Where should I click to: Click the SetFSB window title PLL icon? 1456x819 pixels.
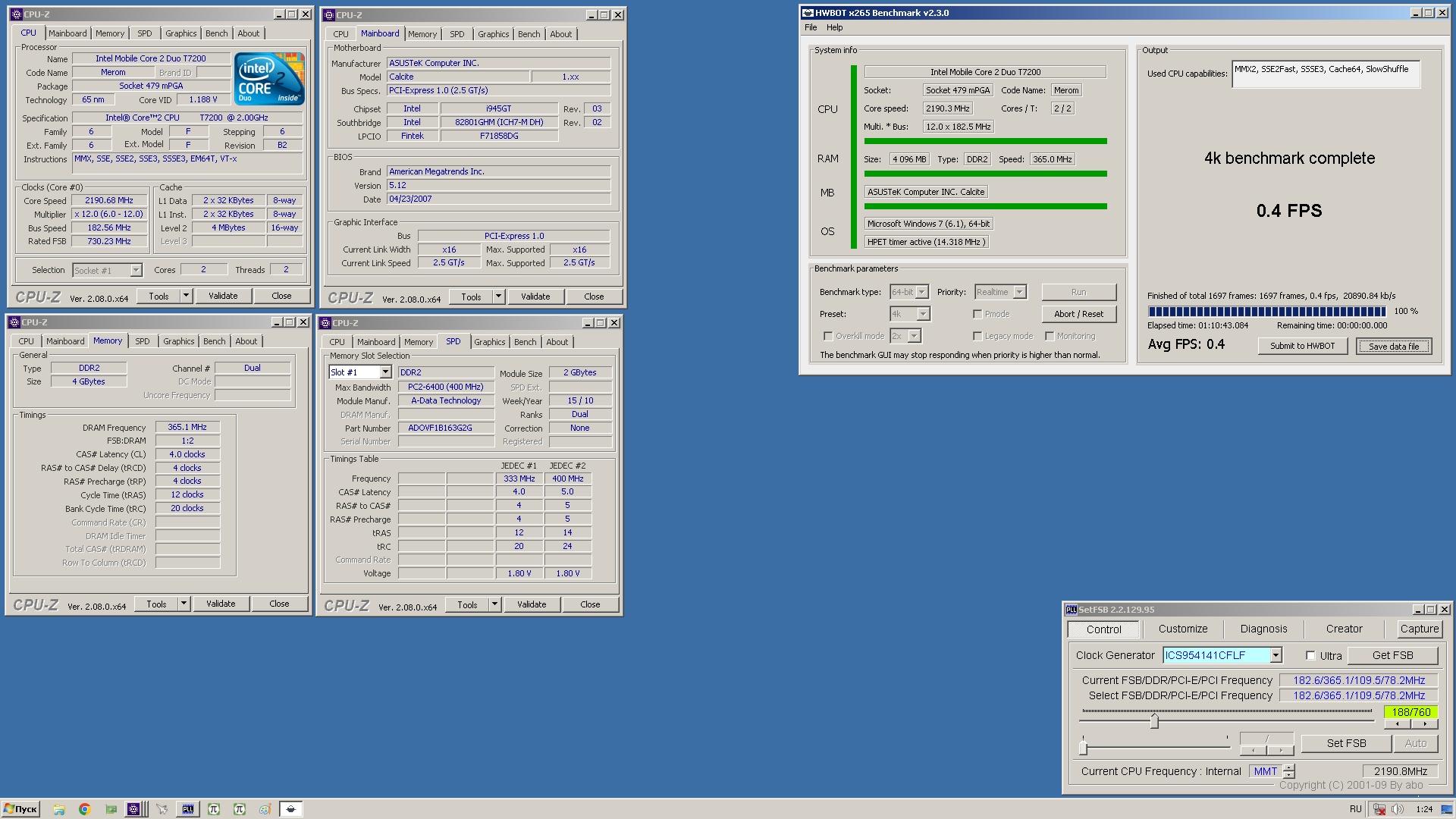1071,610
